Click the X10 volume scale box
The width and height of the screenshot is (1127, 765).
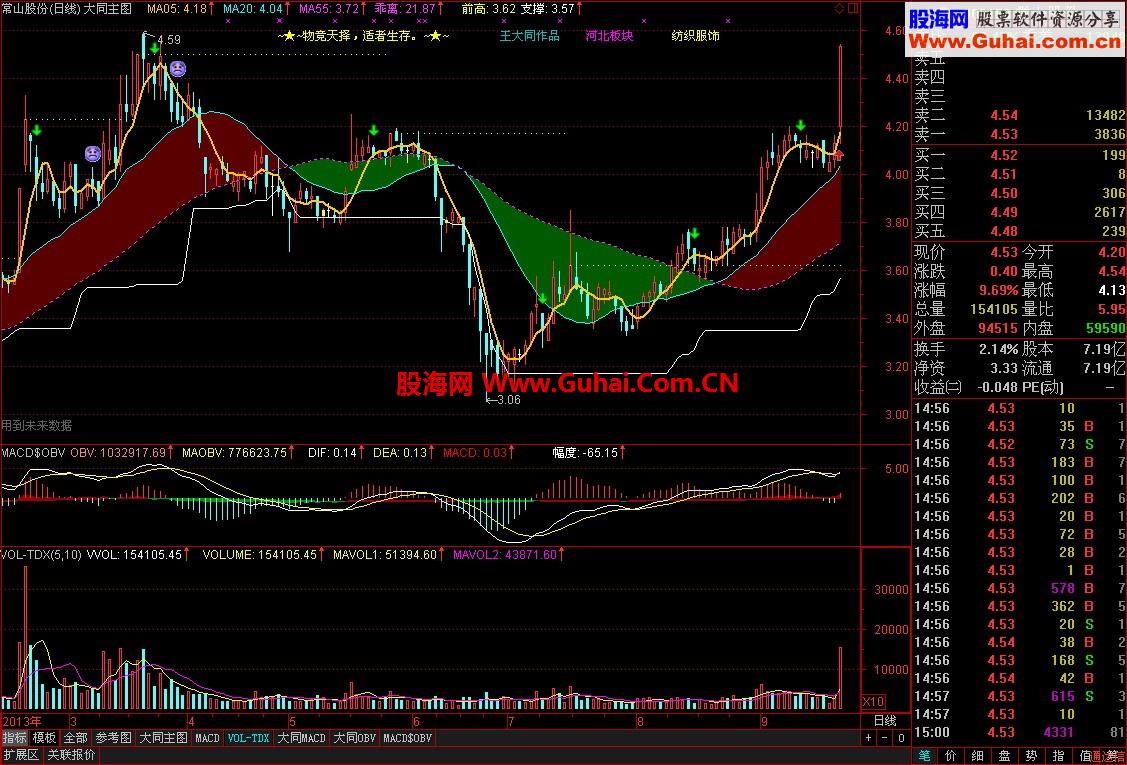tap(874, 702)
